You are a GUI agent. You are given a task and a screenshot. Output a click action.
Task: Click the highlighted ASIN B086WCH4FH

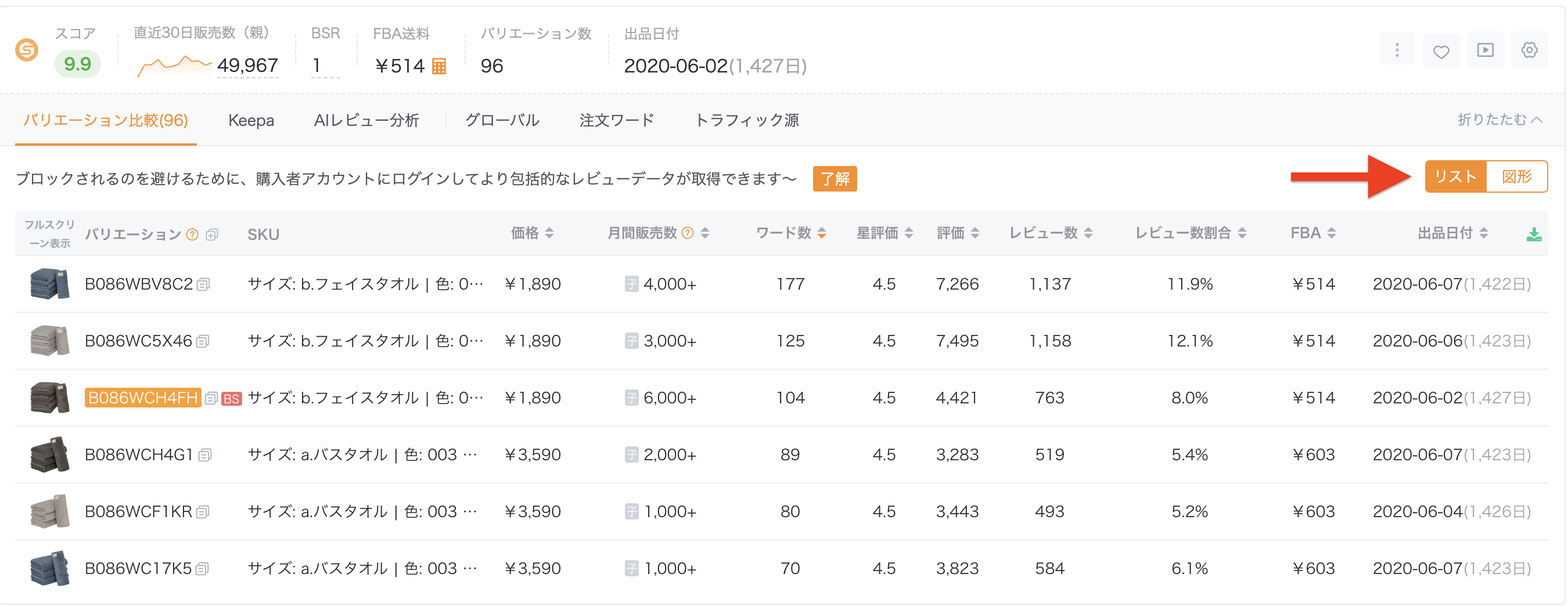click(x=143, y=398)
